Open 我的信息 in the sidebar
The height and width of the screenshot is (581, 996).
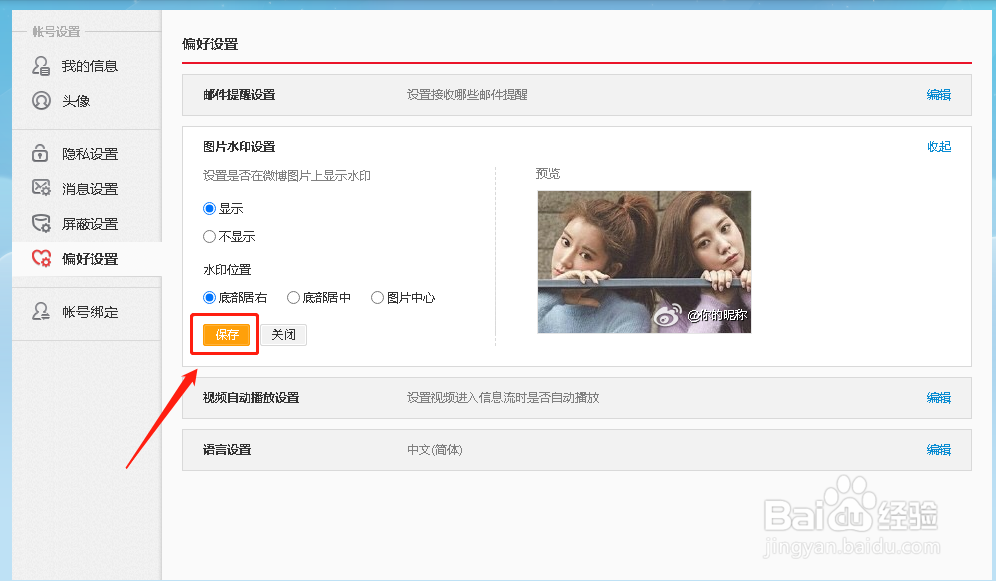[x=90, y=66]
